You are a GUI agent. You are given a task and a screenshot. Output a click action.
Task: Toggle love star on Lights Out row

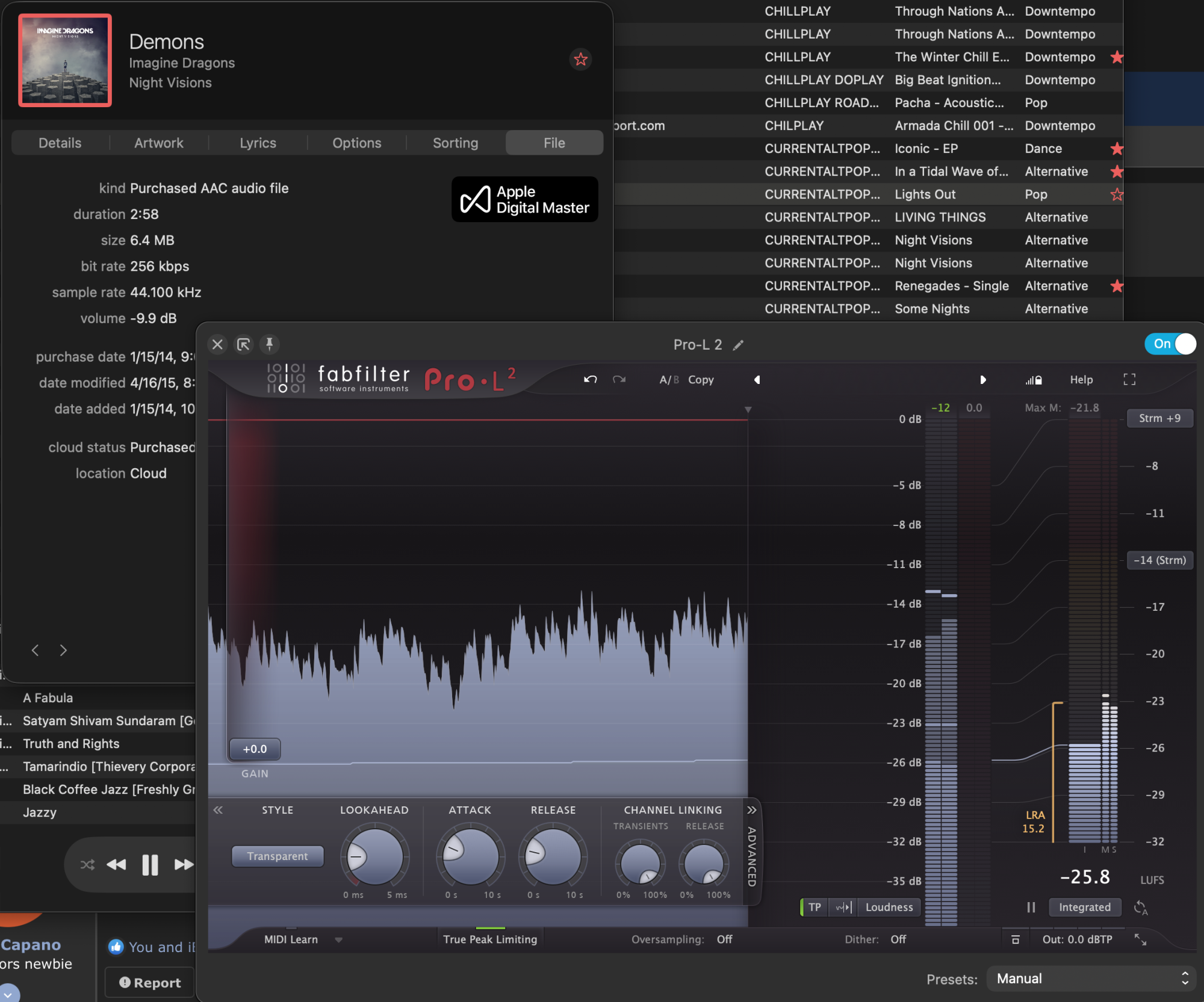pos(1117,194)
